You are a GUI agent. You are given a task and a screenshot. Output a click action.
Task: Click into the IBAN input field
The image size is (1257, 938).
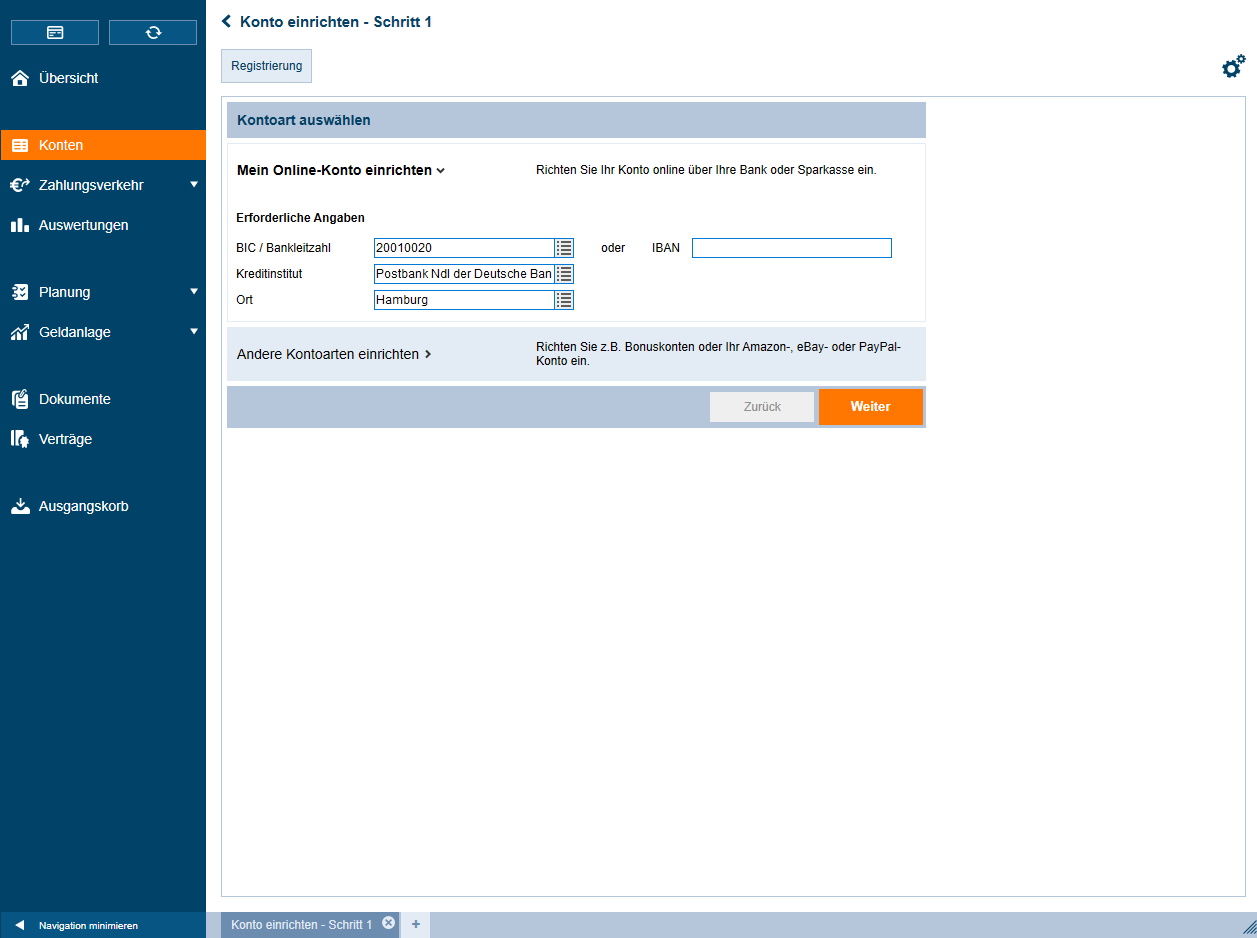pyautogui.click(x=792, y=248)
